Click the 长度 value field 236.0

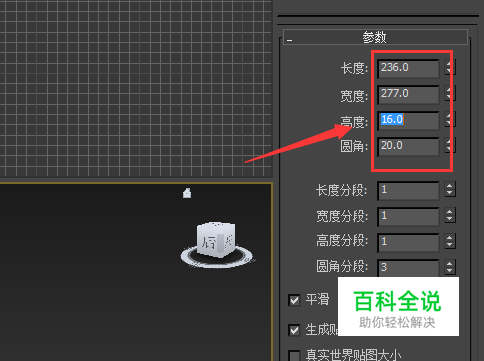[408, 69]
